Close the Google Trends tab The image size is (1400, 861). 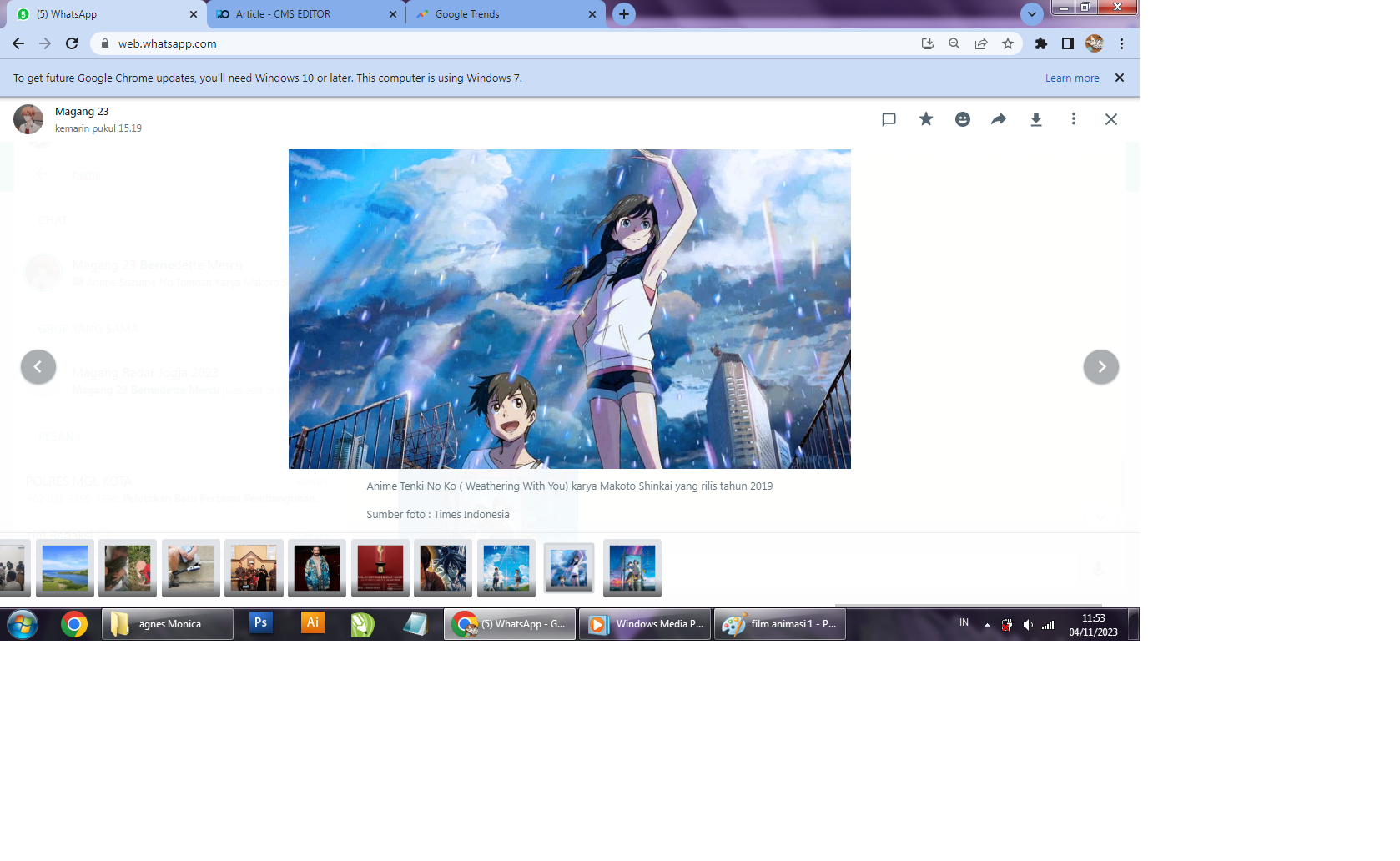592,14
